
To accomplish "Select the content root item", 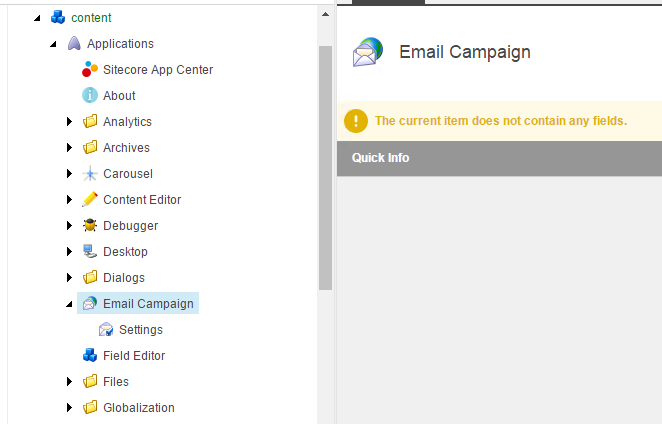I will (91, 18).
